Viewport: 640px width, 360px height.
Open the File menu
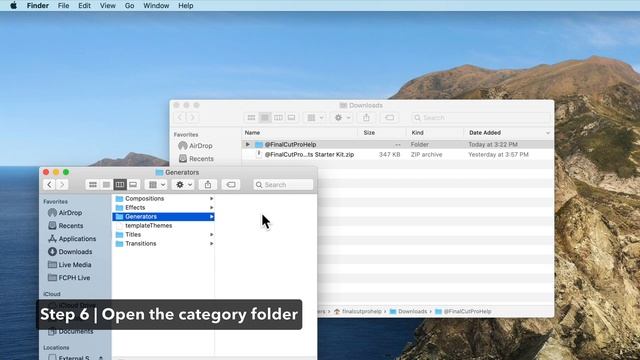[63, 6]
